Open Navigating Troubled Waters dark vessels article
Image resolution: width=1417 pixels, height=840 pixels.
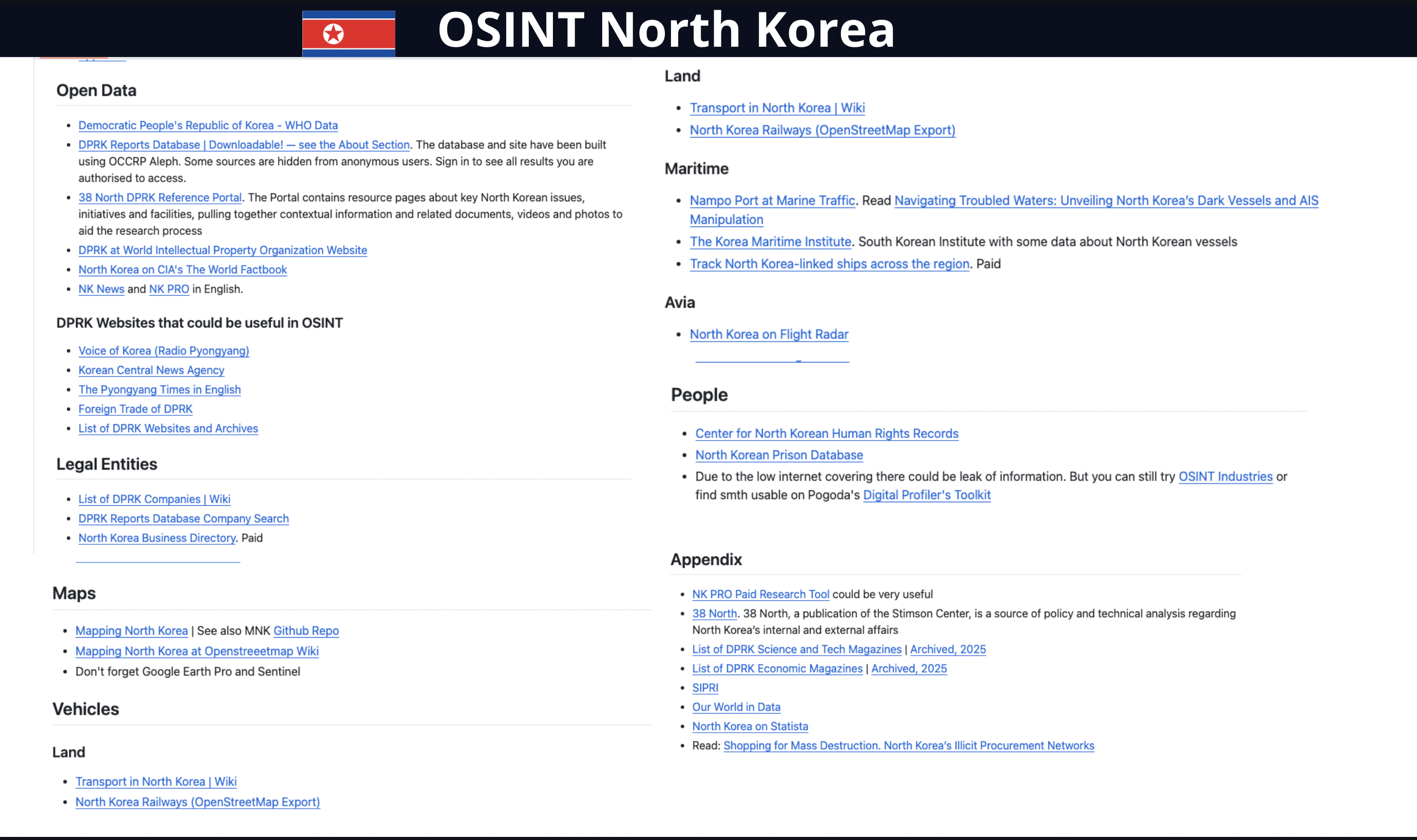pos(1106,200)
